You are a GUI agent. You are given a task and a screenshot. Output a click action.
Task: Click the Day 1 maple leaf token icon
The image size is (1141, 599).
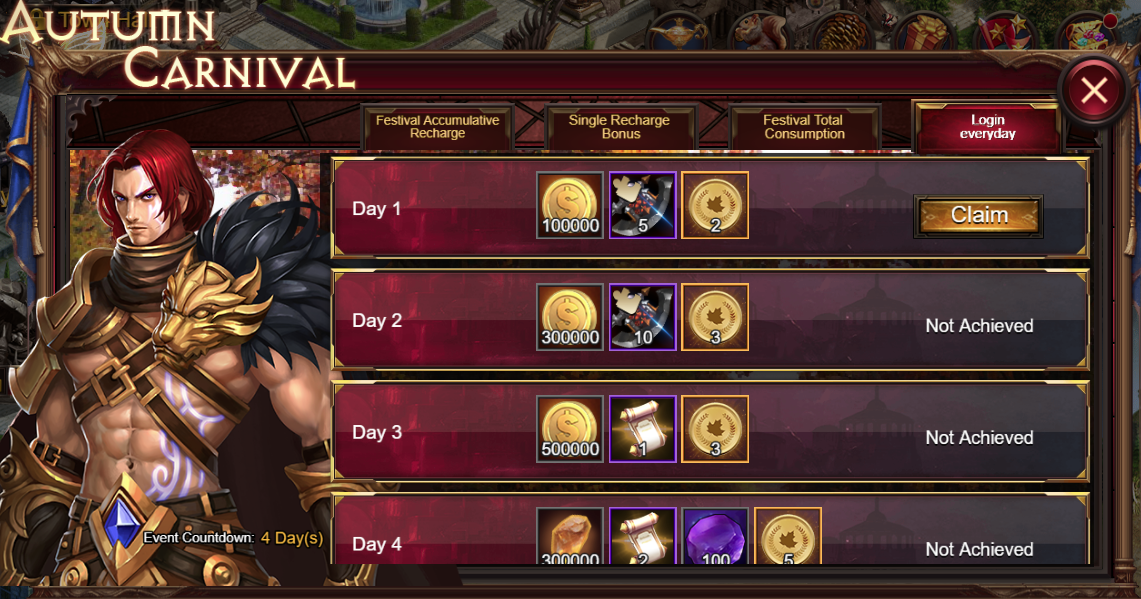click(x=715, y=205)
